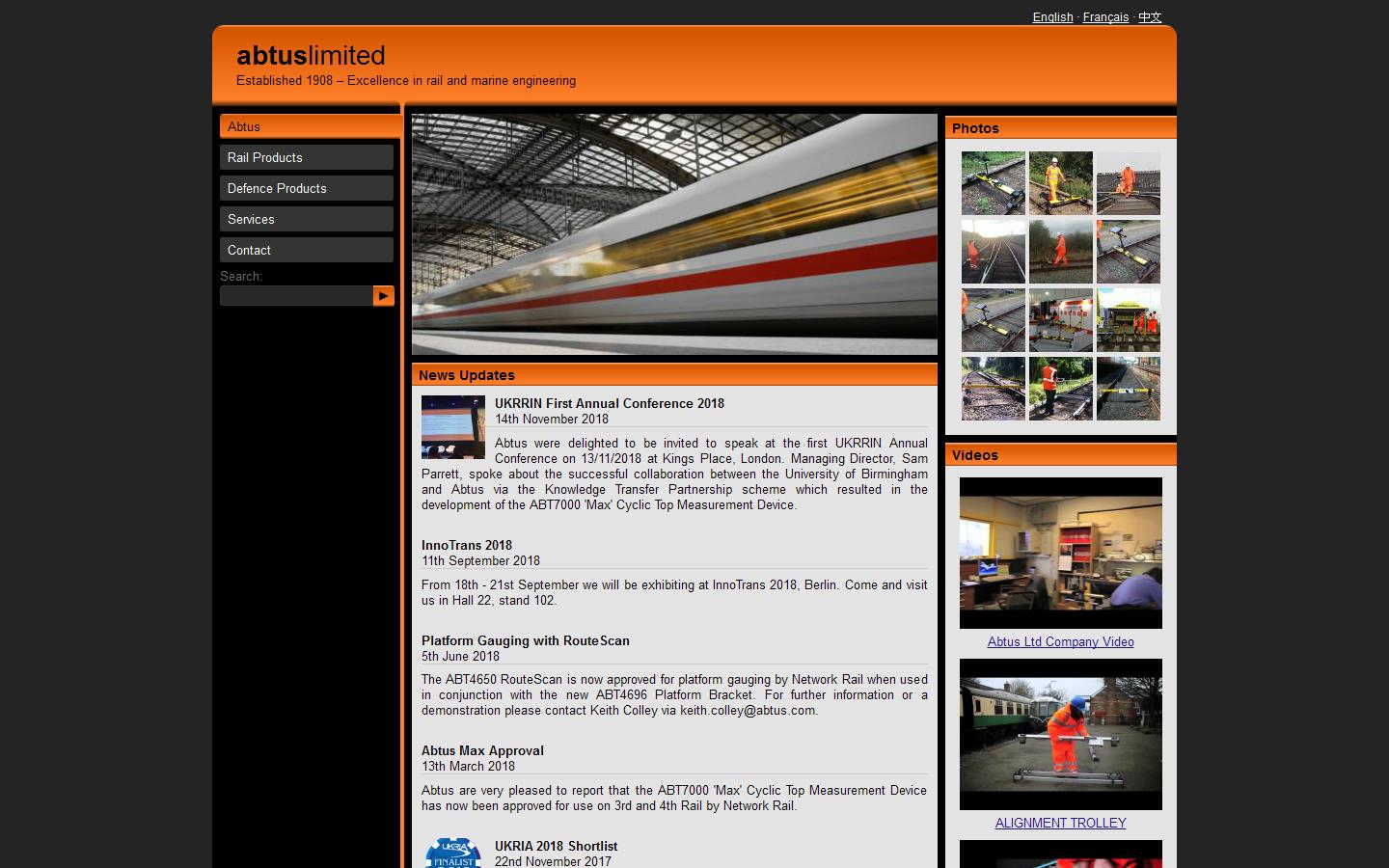
Task: Play the Abtus company video thumbnail
Action: point(1060,553)
